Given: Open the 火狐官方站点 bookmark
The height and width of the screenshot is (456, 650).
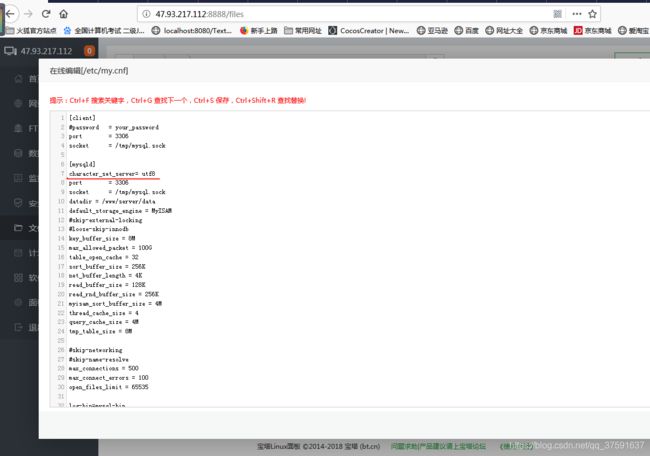Looking at the screenshot, I should tap(31, 30).
